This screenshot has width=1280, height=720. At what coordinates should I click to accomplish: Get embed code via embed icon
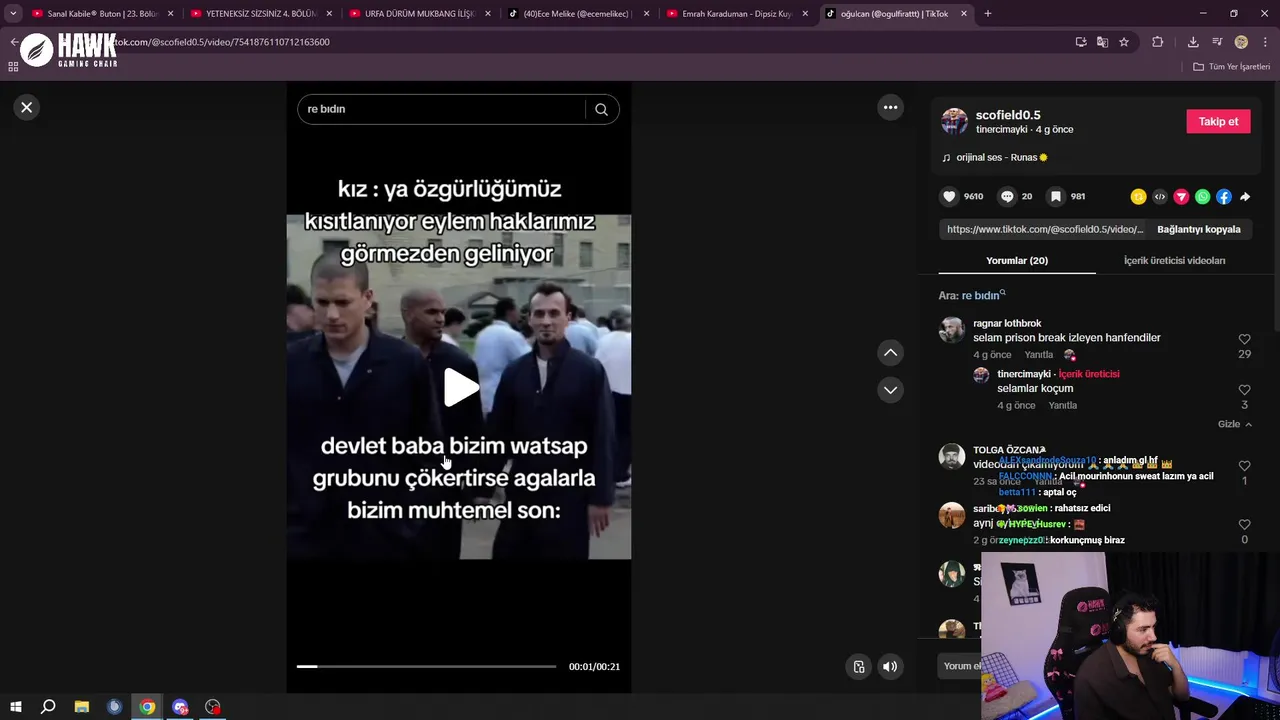(1160, 197)
